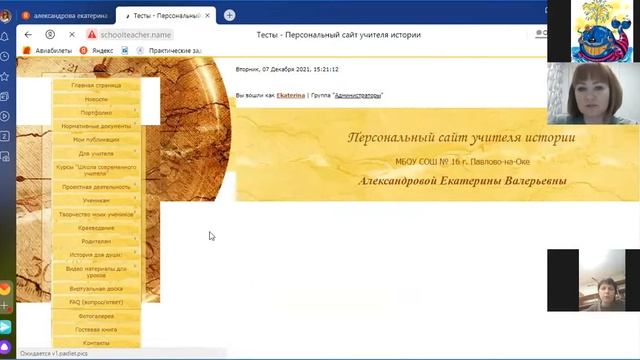
Task: Open favorites star icon in sidebar
Action: tap(5, 76)
